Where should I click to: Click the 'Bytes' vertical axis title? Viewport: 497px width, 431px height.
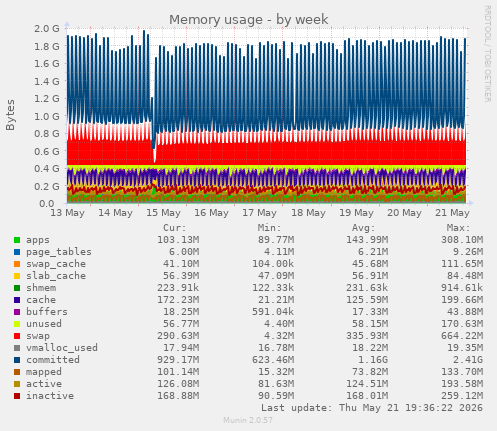[x=10, y=115]
